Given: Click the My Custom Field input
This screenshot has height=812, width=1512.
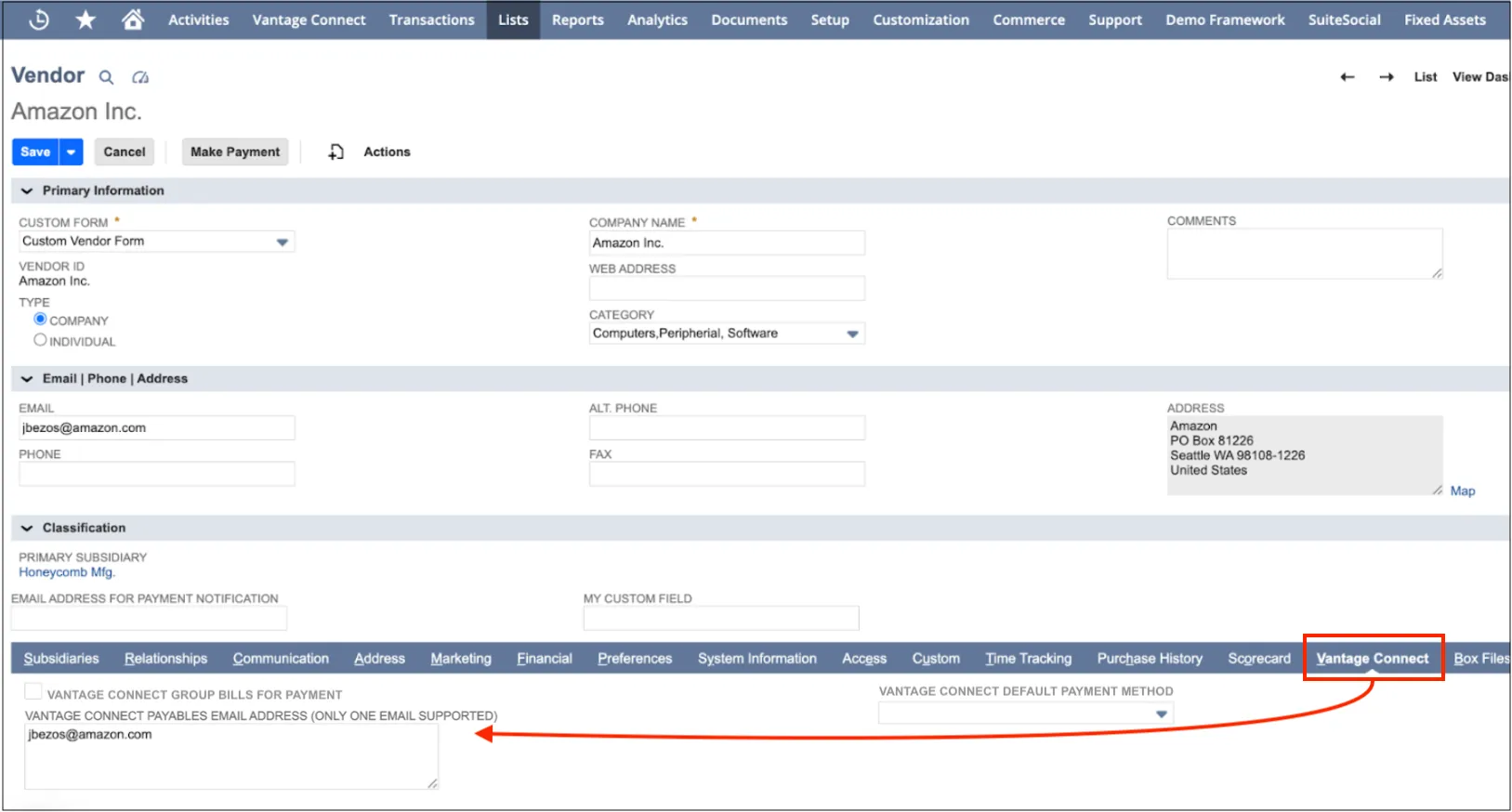Looking at the screenshot, I should tap(721, 618).
